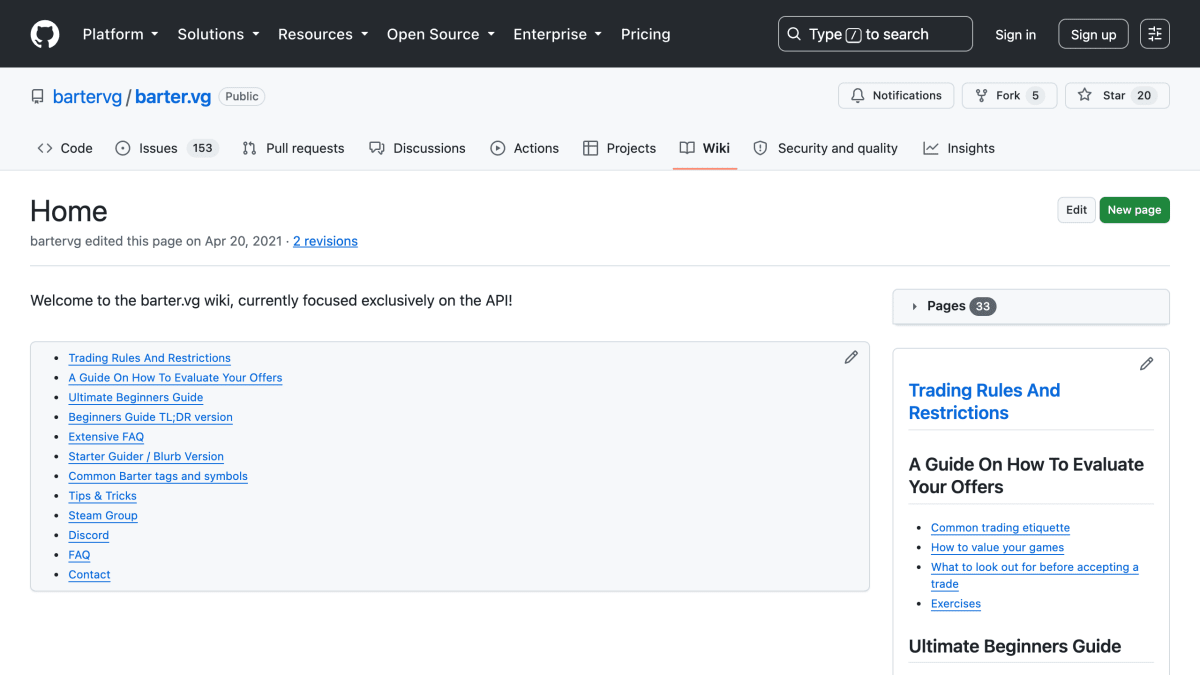Click the Star count 20

click(1144, 96)
